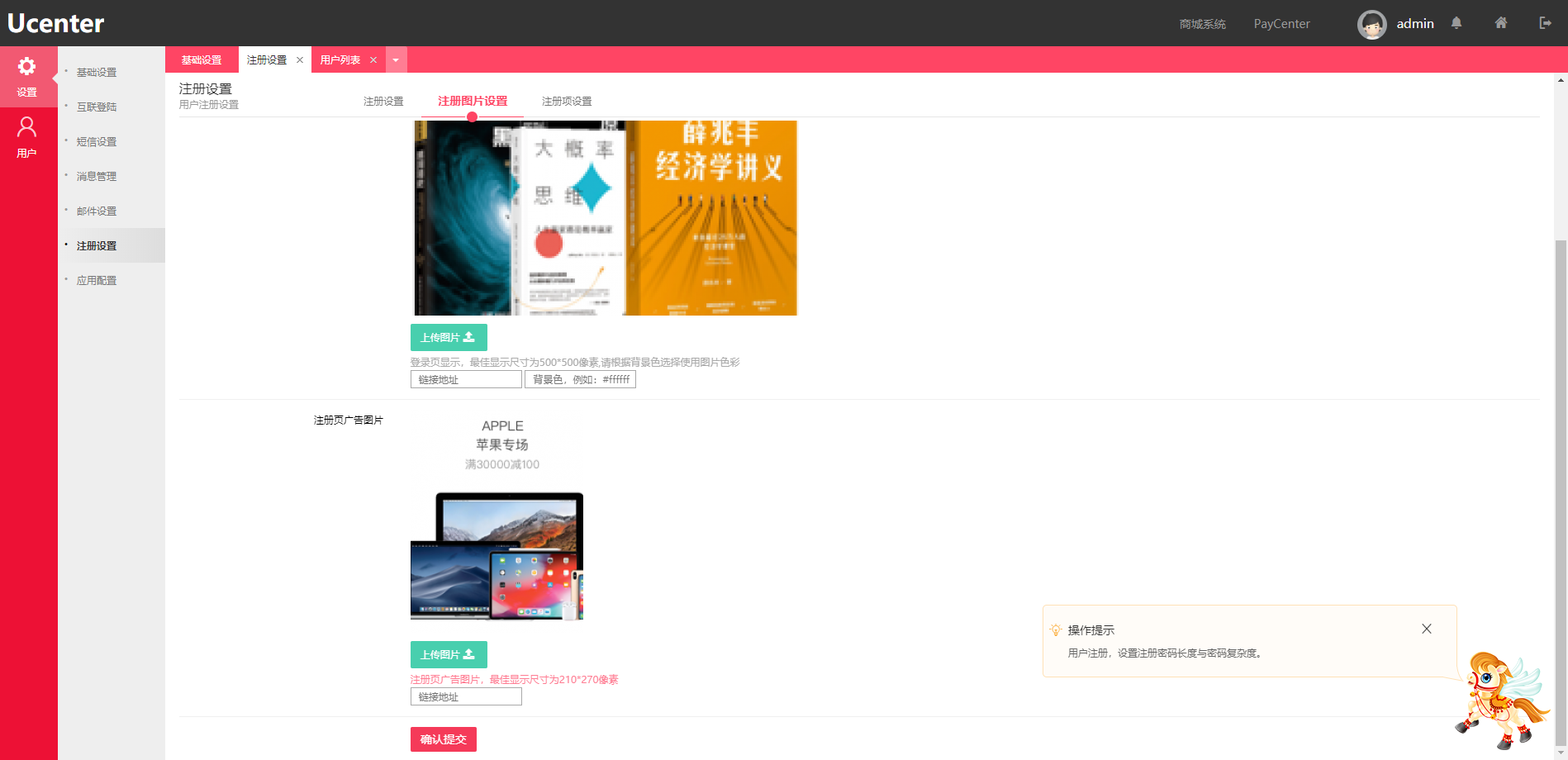This screenshot has width=1568, height=760.
Task: Click the lightbulb icon in 操作提示
Action: coord(1056,629)
